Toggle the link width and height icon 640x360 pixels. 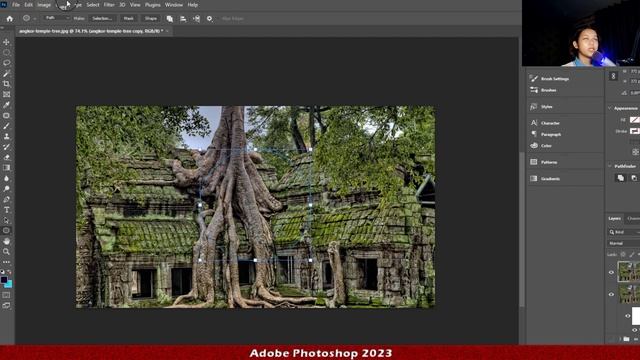pos(613,76)
